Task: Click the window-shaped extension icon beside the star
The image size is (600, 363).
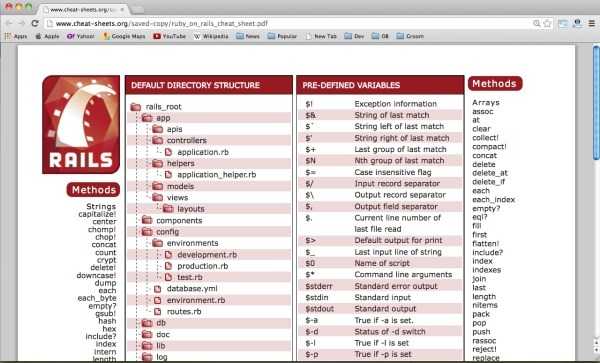Action: pos(563,23)
